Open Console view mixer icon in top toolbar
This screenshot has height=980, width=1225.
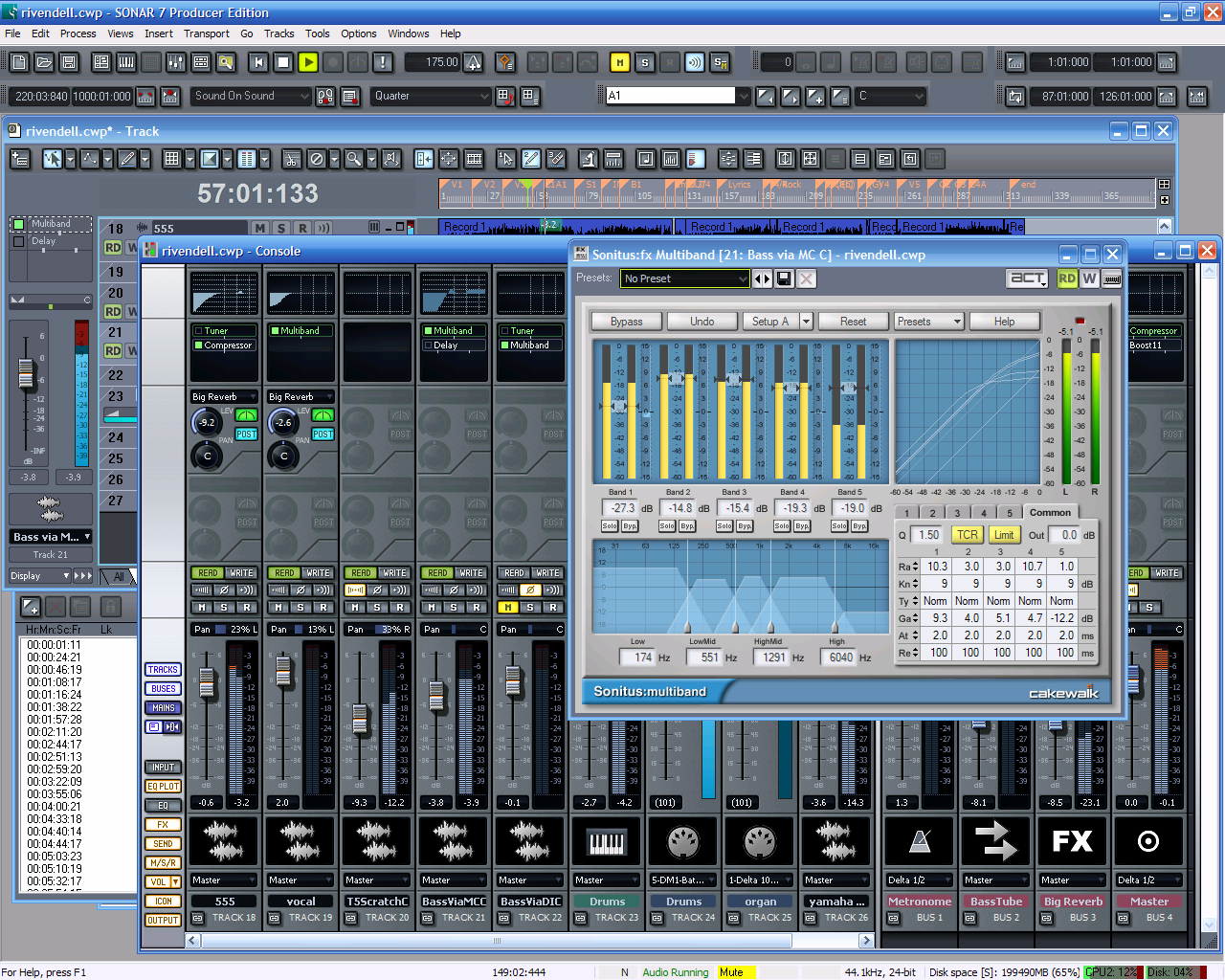[x=176, y=62]
